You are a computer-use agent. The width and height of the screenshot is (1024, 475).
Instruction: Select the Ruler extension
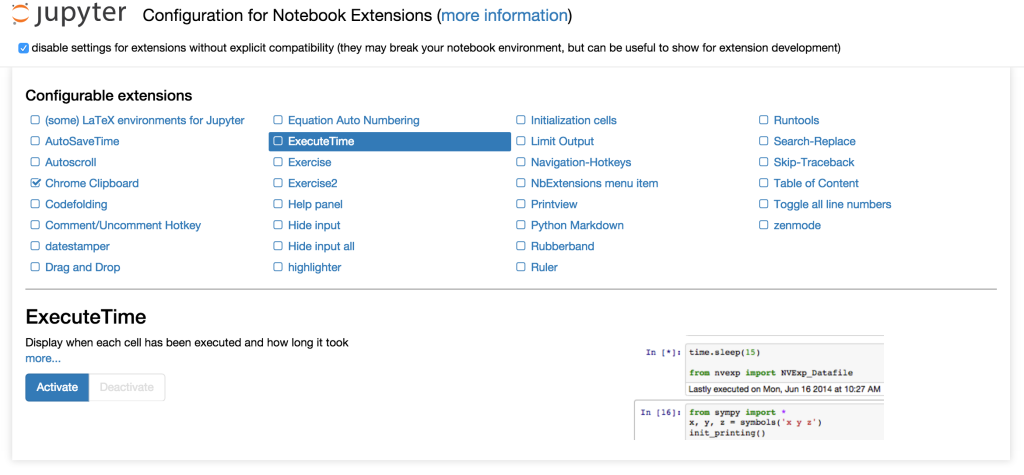pos(544,267)
